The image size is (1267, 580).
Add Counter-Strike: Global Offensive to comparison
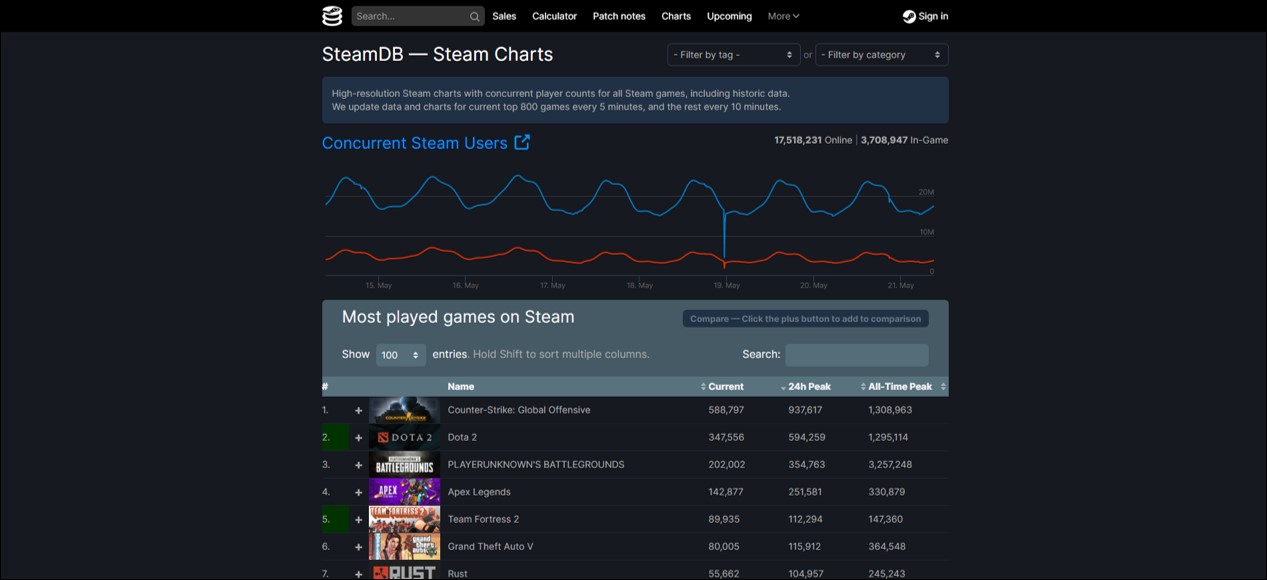click(x=358, y=410)
